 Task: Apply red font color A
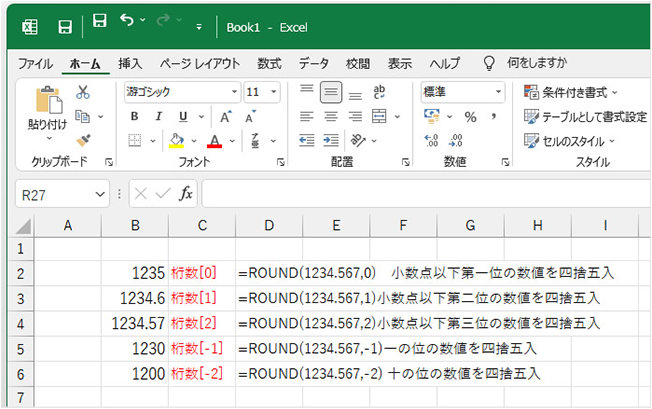tap(215, 140)
